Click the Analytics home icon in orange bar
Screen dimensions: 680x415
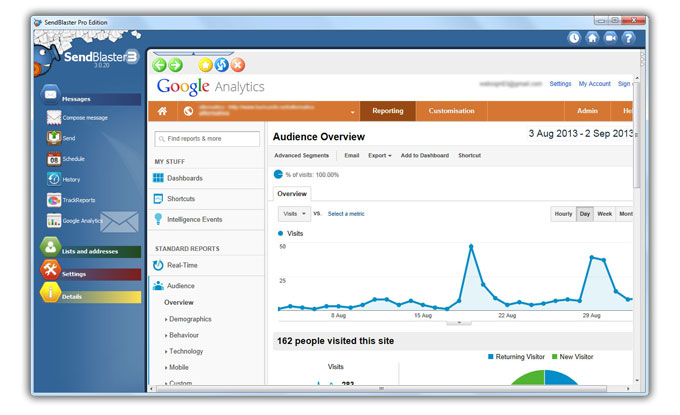click(x=162, y=111)
